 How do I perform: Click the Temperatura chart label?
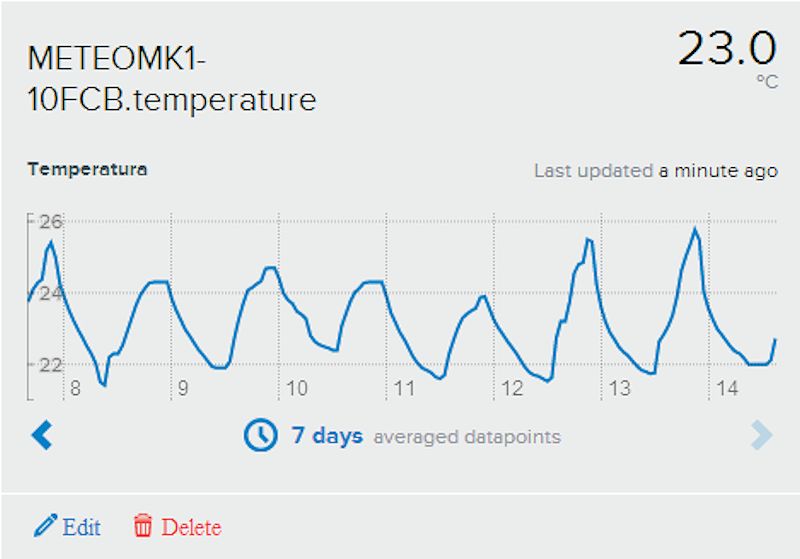(87, 169)
